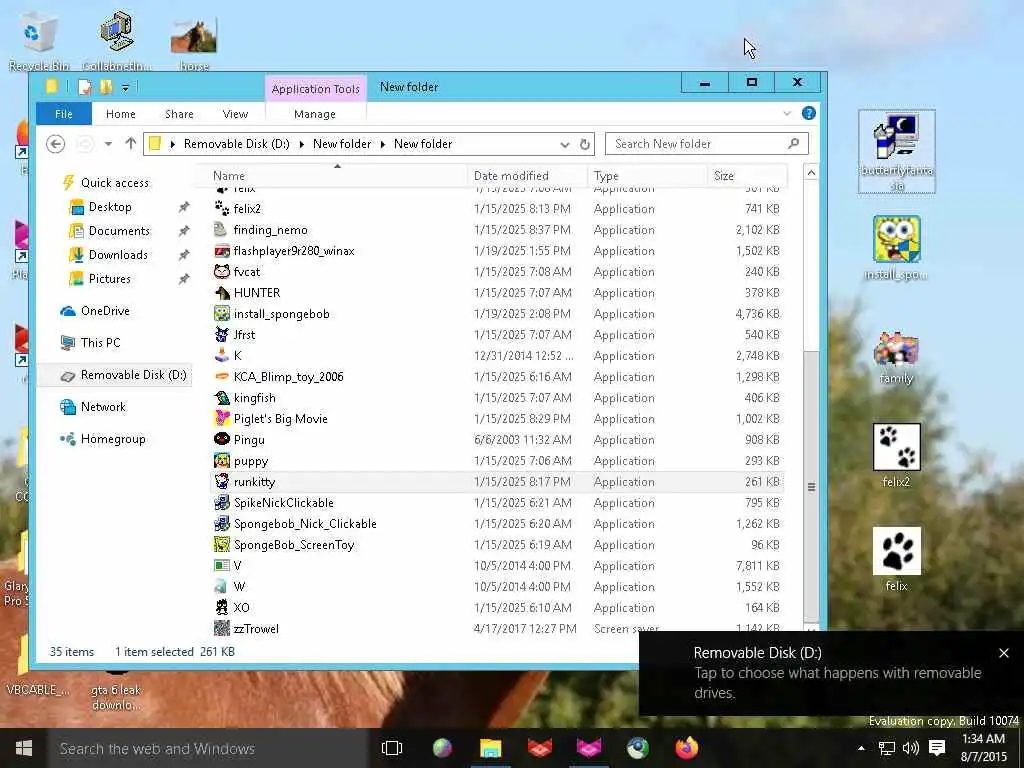Click the Back navigation arrow

[x=56, y=144]
